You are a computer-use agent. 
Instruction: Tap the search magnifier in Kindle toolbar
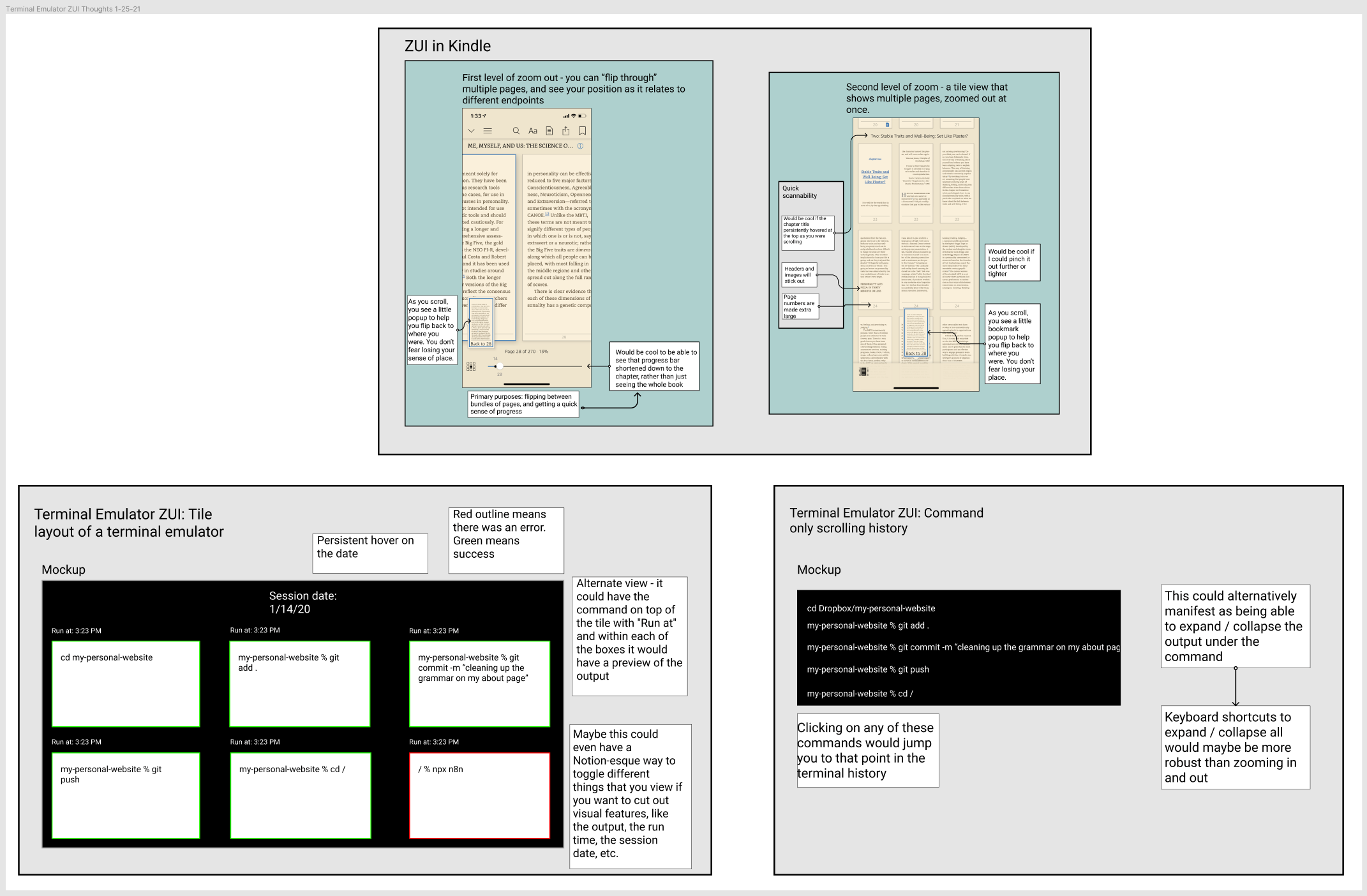tap(516, 131)
